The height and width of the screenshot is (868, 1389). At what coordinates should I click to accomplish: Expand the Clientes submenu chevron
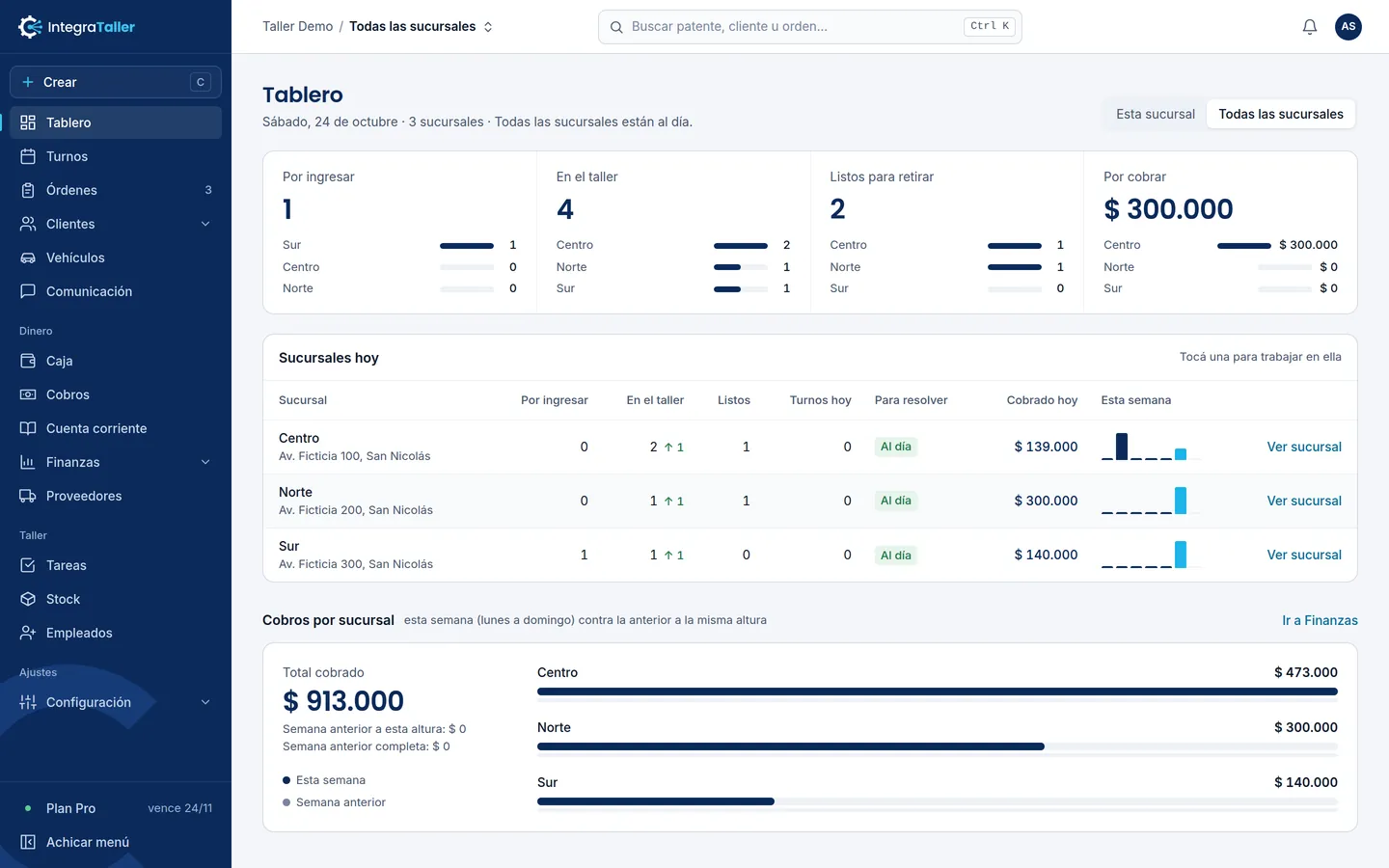tap(205, 224)
